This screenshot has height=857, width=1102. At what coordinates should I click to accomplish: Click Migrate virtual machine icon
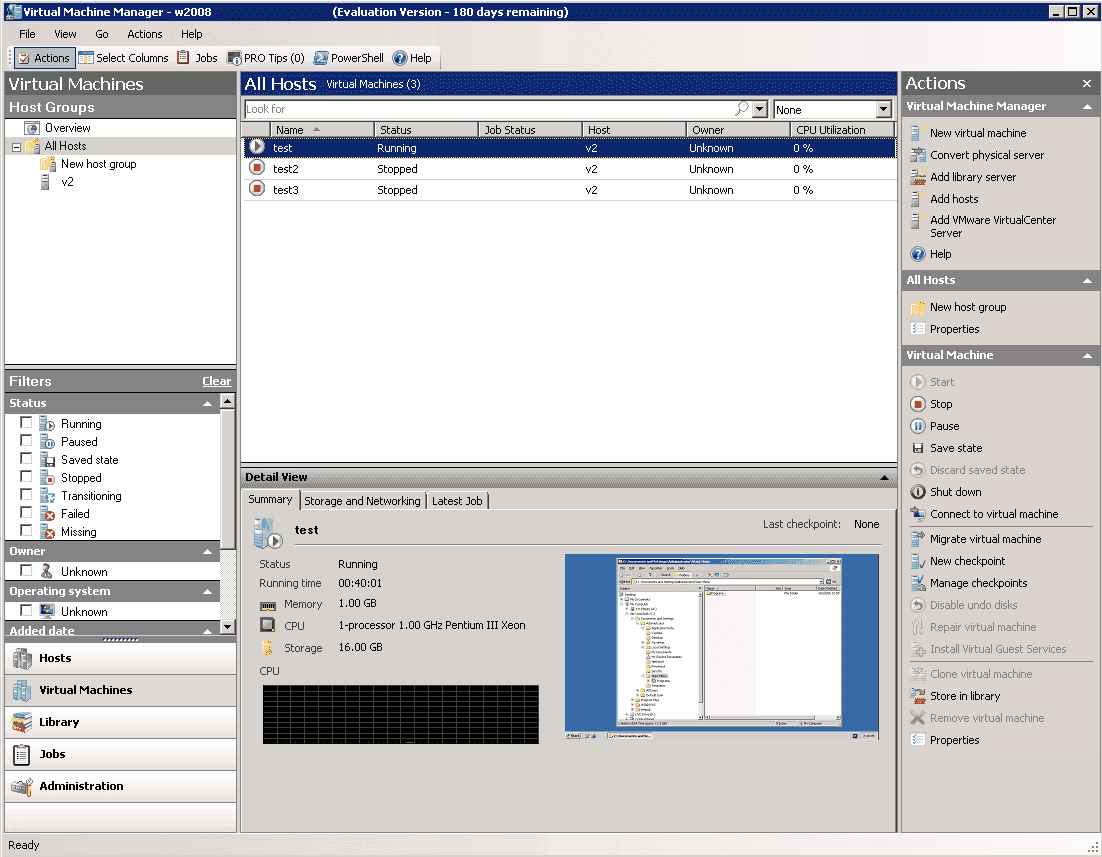(x=917, y=539)
